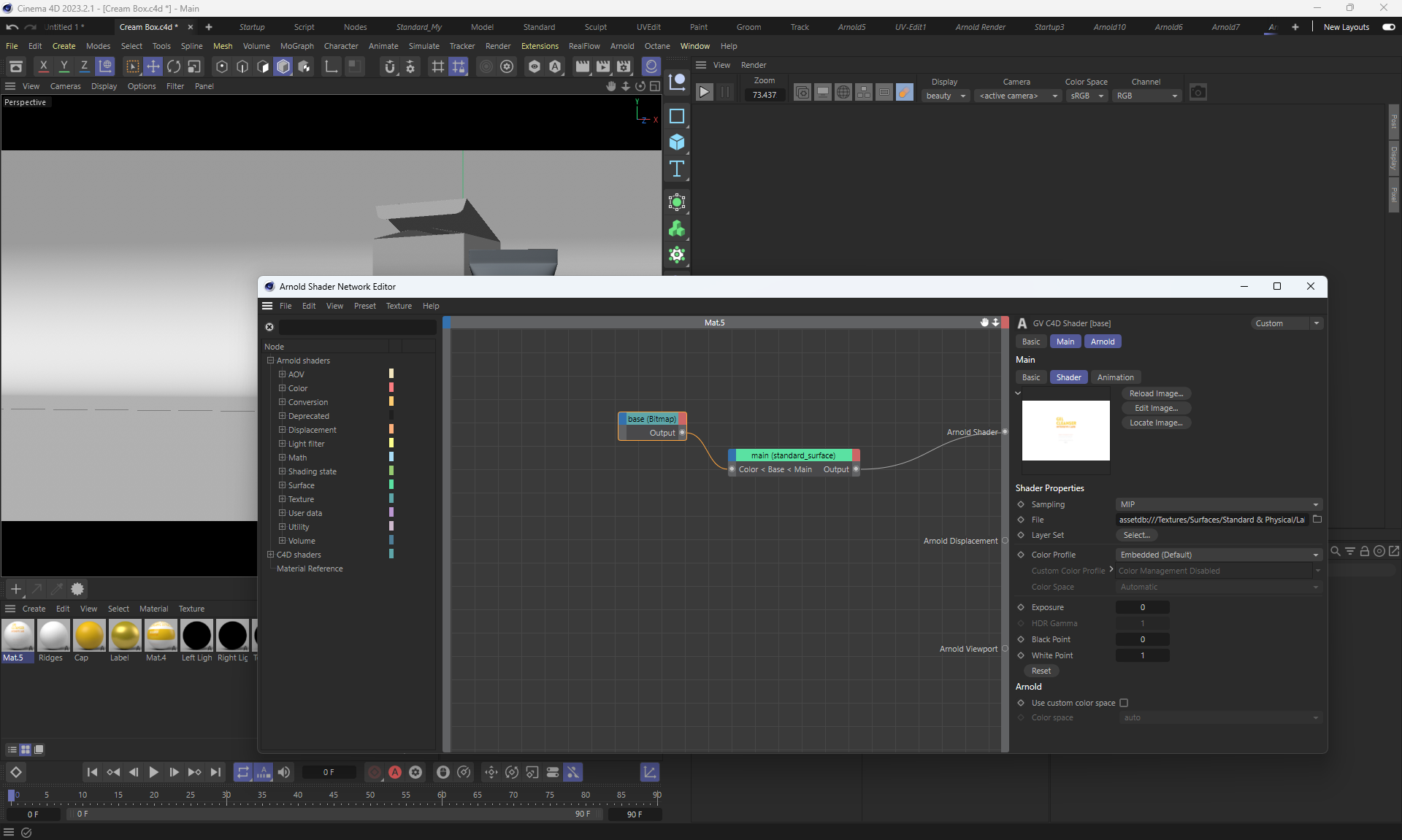Image resolution: width=1402 pixels, height=840 pixels.
Task: Select the Cap material swatch
Action: tap(89, 636)
